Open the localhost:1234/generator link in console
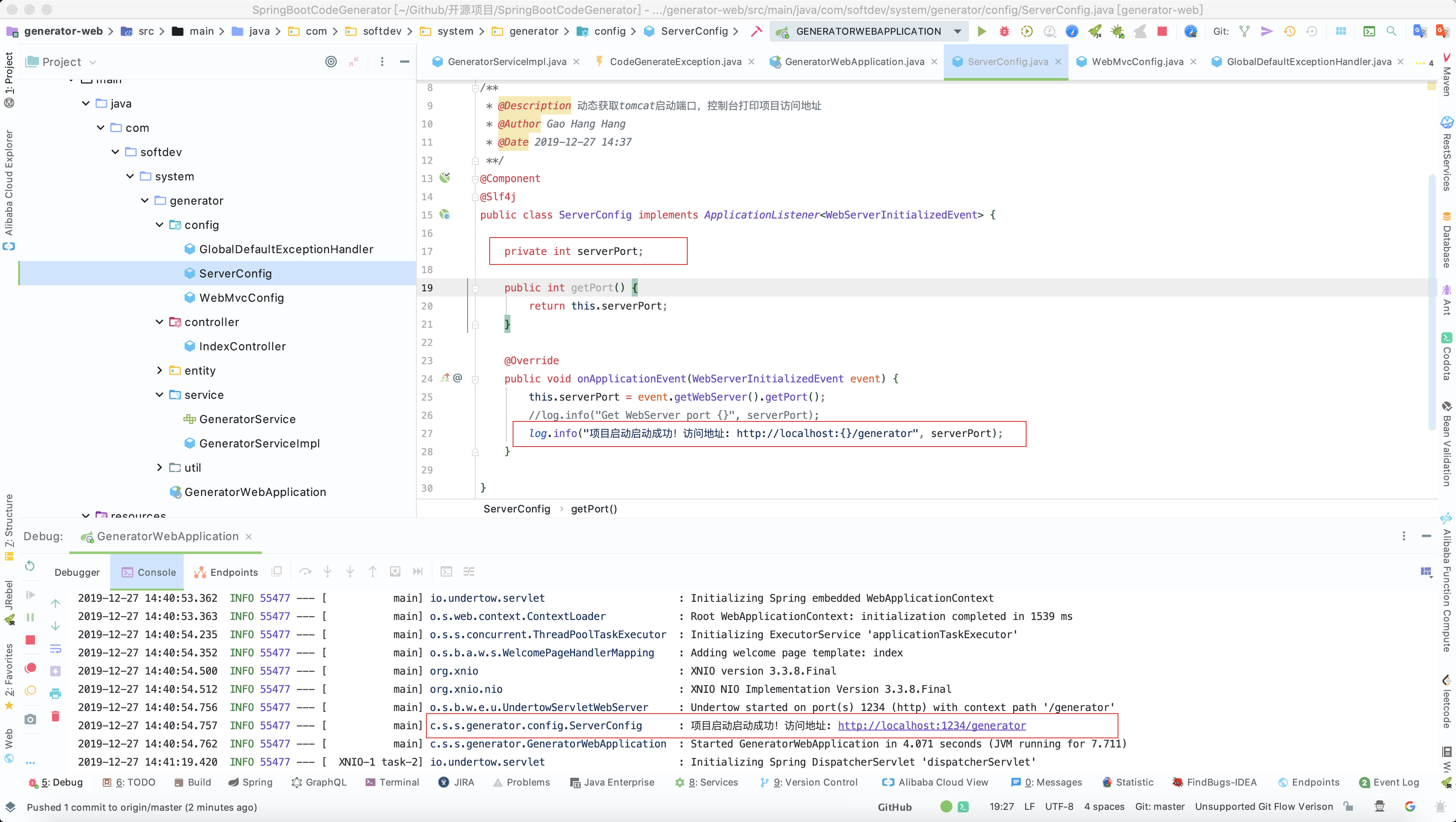The width and height of the screenshot is (1456, 822). click(x=932, y=725)
